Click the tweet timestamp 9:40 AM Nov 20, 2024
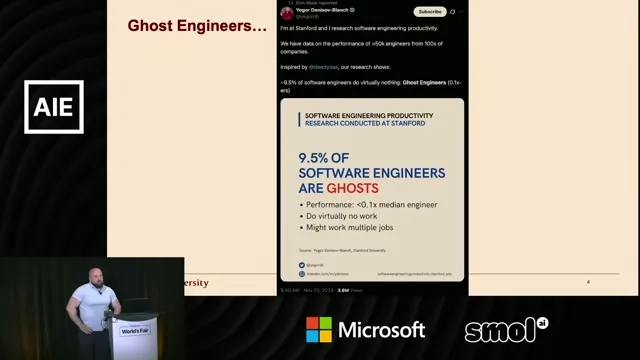This screenshot has height=360, width=640. point(307,290)
